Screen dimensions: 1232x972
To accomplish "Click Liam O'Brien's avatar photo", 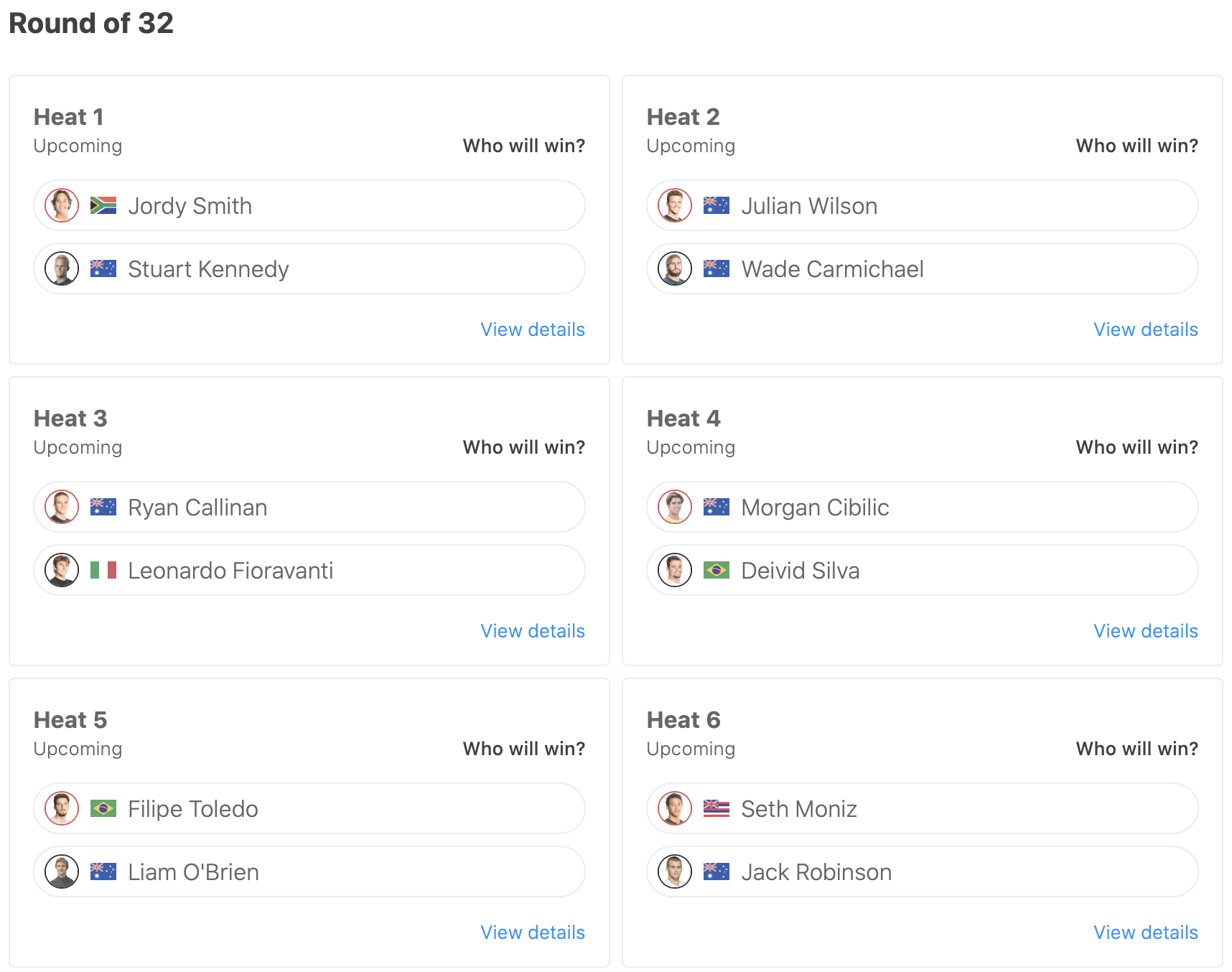I will click(62, 872).
